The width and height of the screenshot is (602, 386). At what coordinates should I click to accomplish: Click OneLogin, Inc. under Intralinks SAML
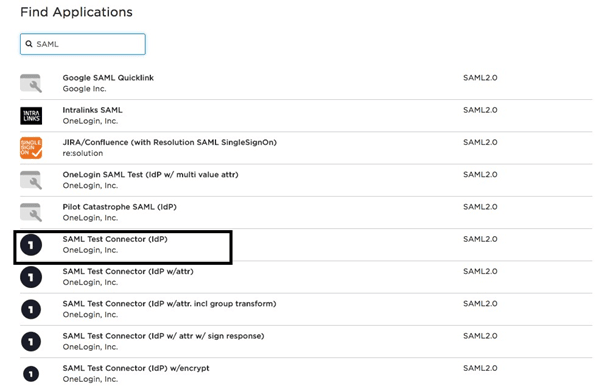(90, 121)
